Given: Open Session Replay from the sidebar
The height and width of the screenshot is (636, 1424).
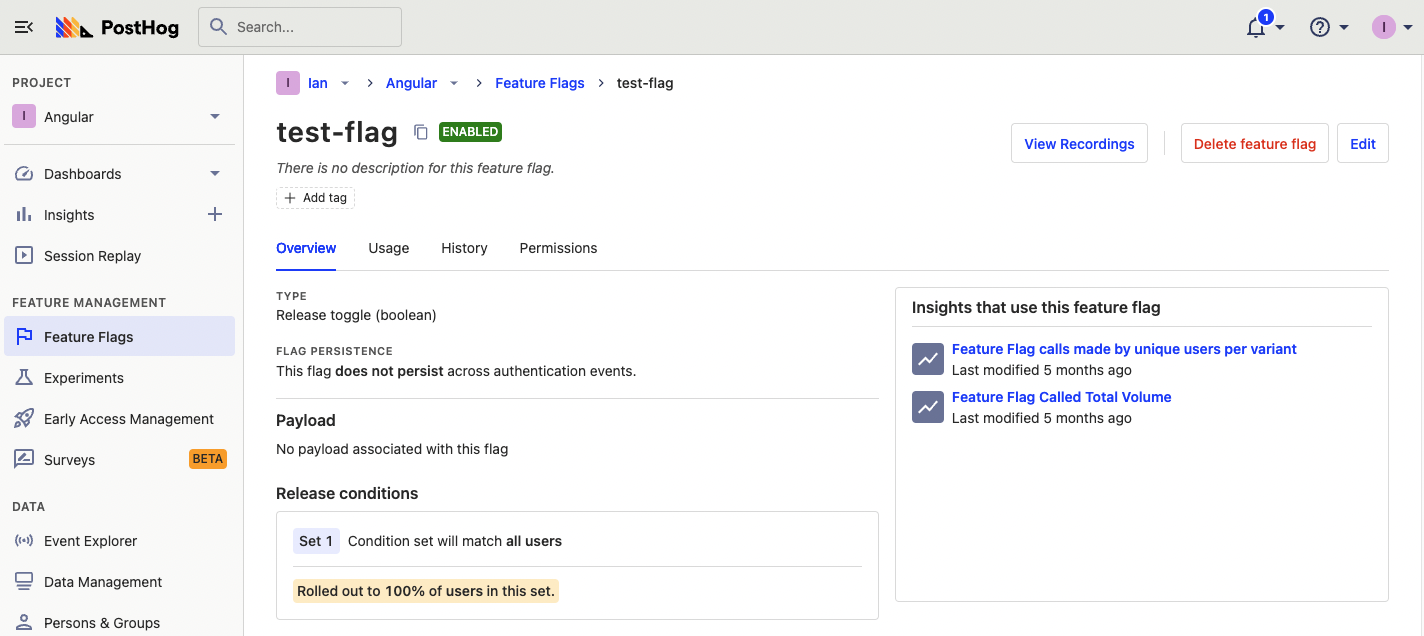Looking at the screenshot, I should [92, 256].
